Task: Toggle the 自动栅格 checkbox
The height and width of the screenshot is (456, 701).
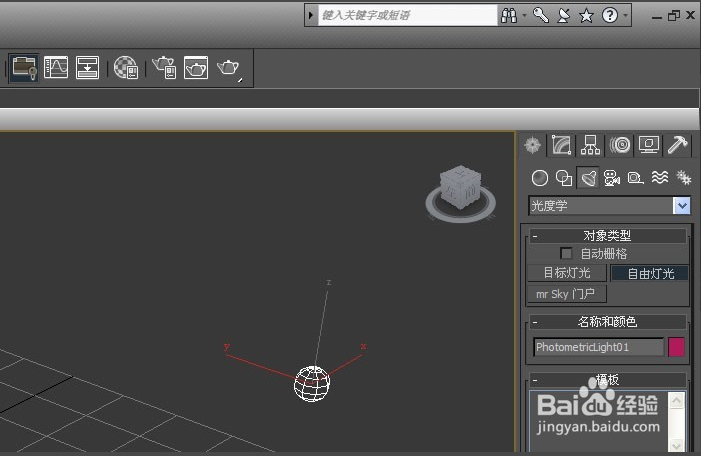Action: (x=566, y=253)
